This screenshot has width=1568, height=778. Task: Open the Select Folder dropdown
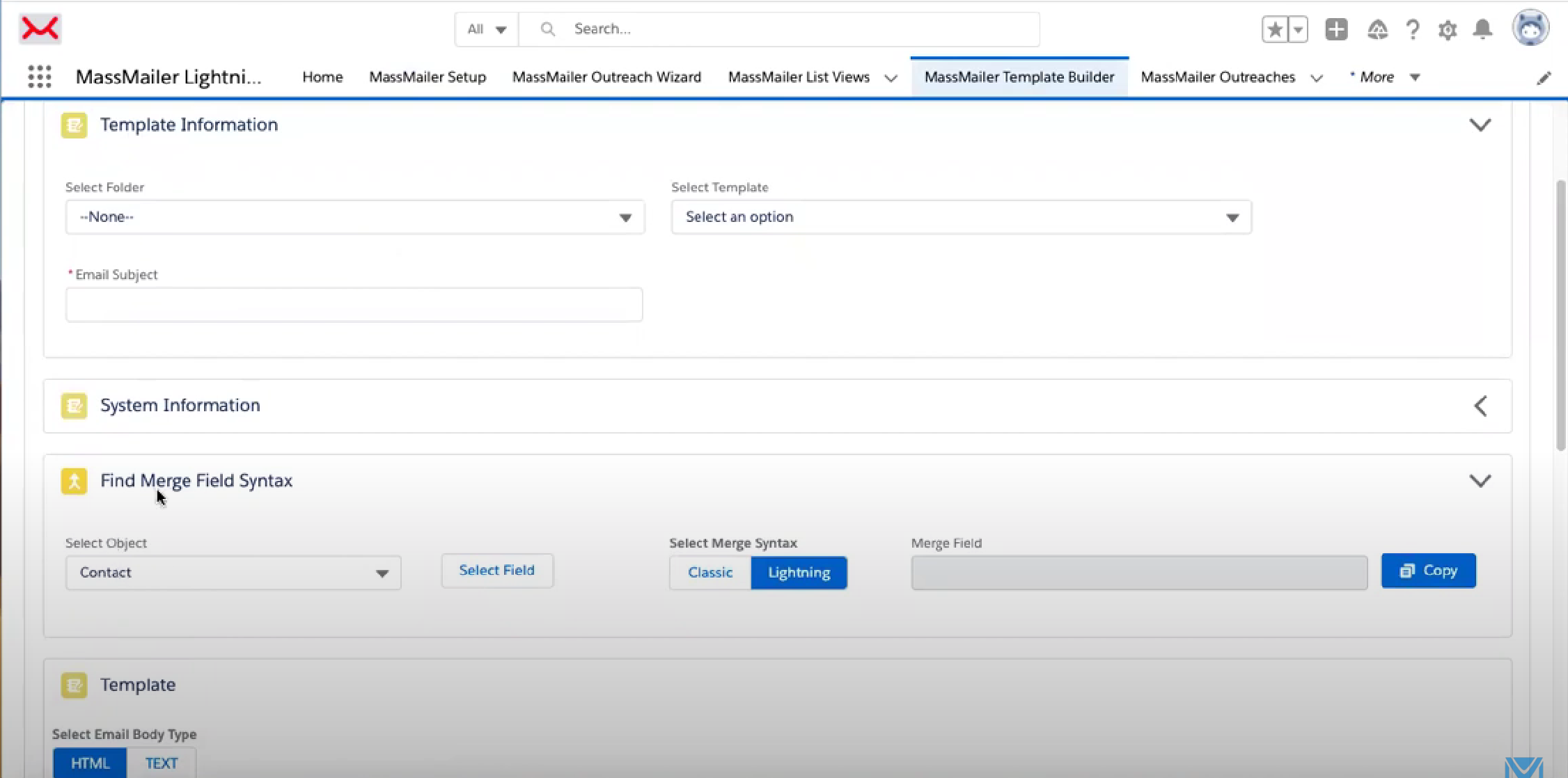pyautogui.click(x=355, y=217)
